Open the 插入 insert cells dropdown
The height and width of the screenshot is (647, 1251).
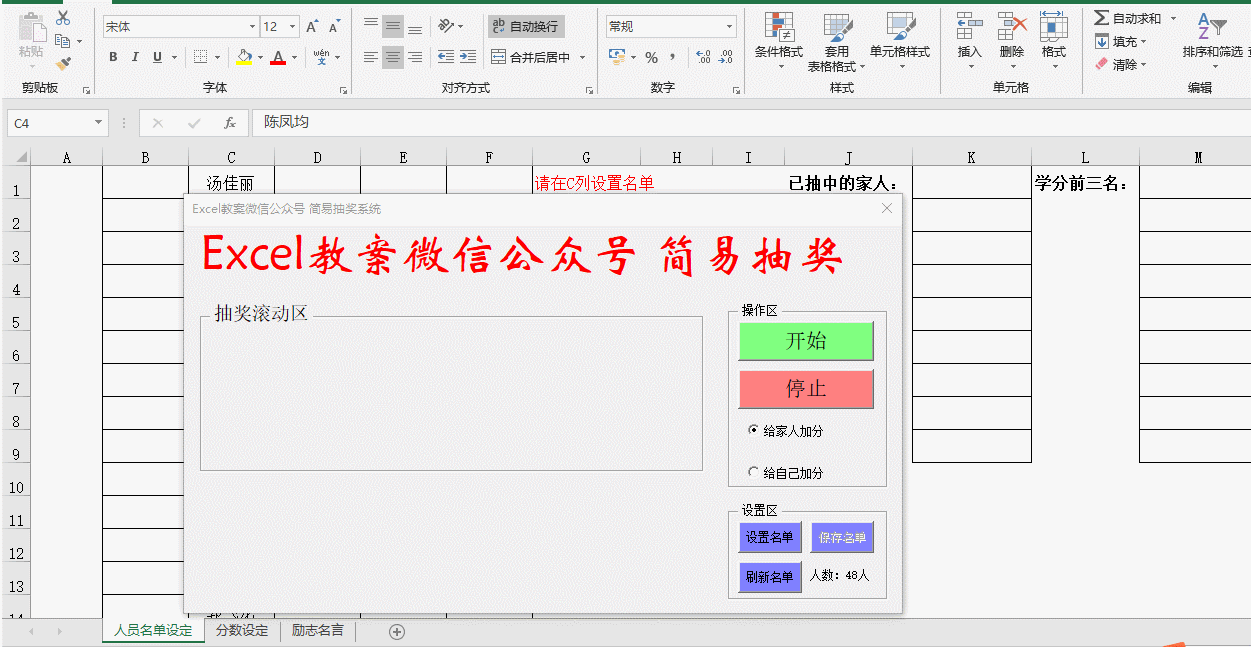click(x=969, y=41)
